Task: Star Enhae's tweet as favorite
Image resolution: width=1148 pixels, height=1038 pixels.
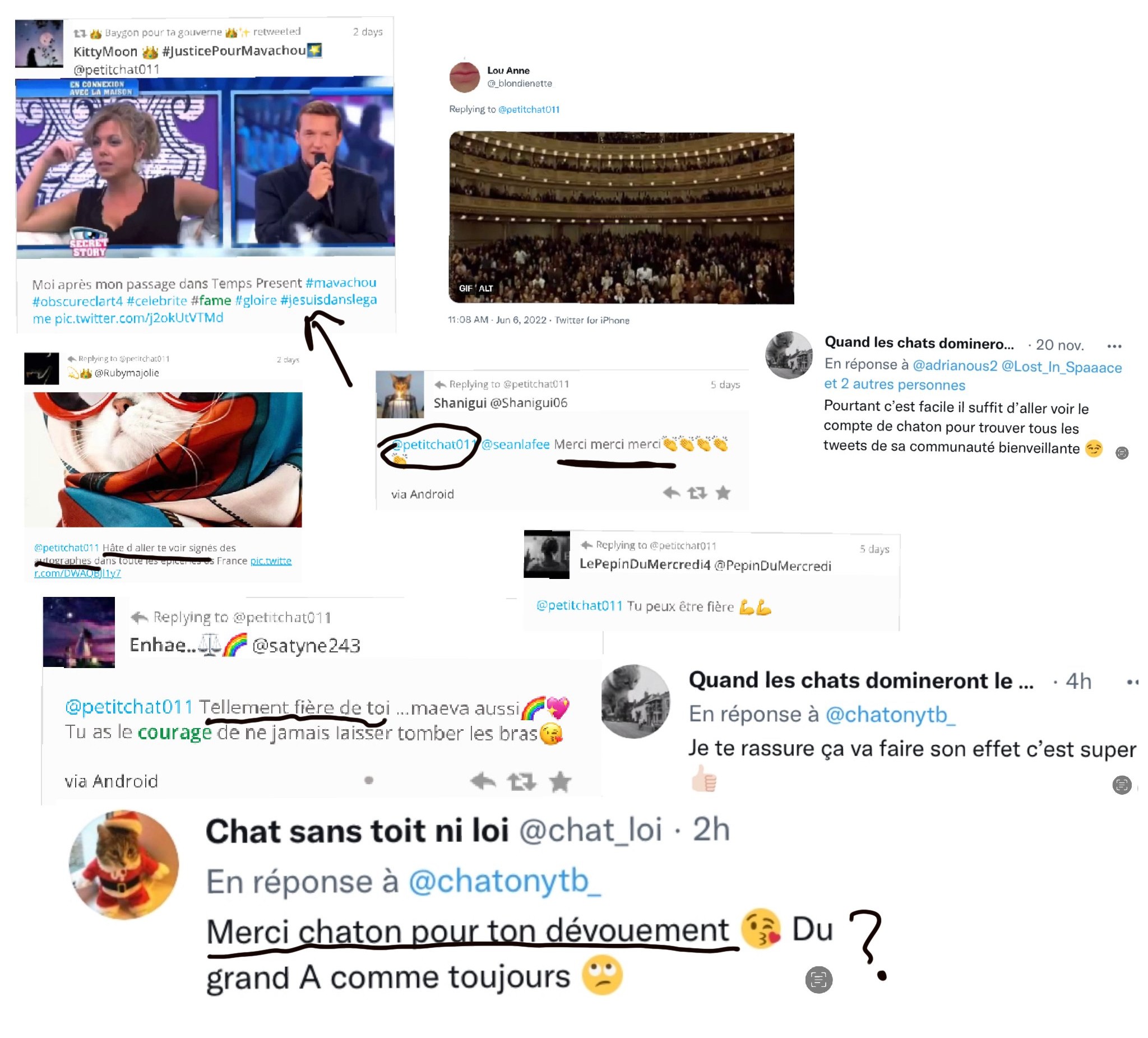Action: pyautogui.click(x=561, y=781)
